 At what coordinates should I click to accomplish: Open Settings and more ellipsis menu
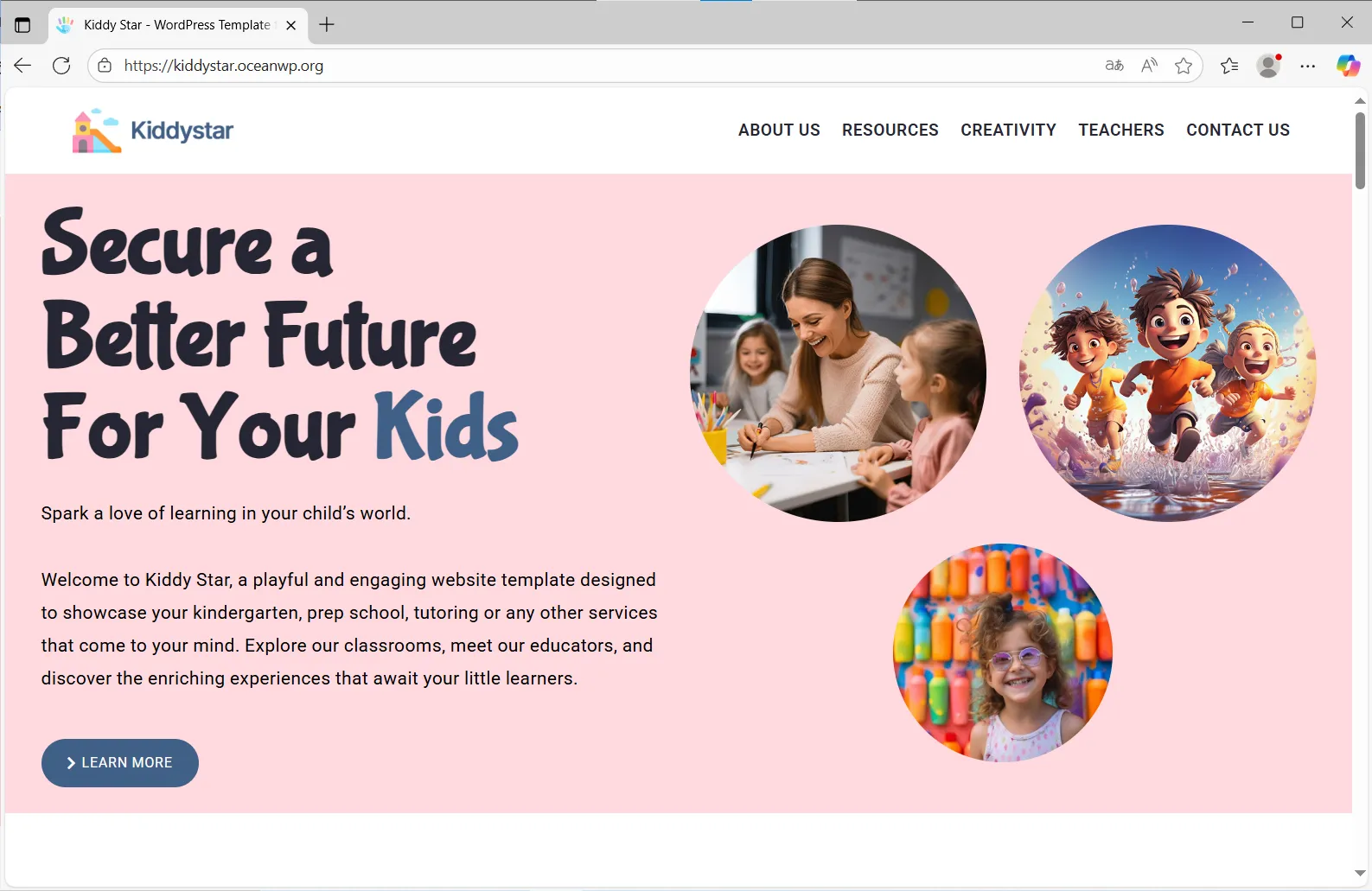coord(1308,66)
